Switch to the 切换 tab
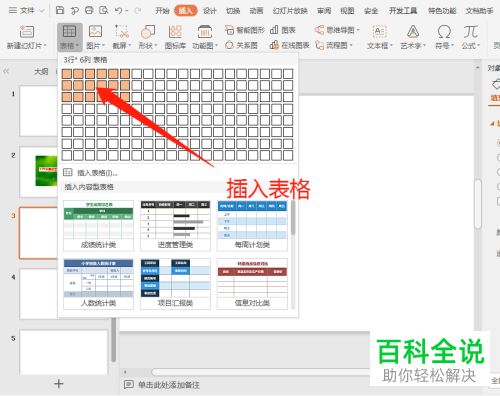 coord(233,11)
